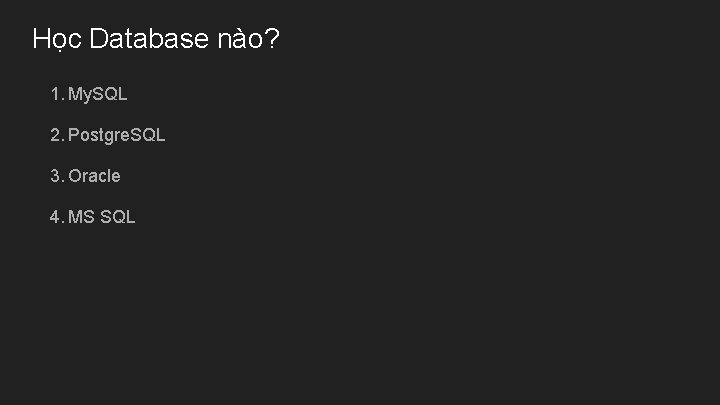The height and width of the screenshot is (405, 720).
Task: Select the word "Database" in the title
Action: point(149,38)
